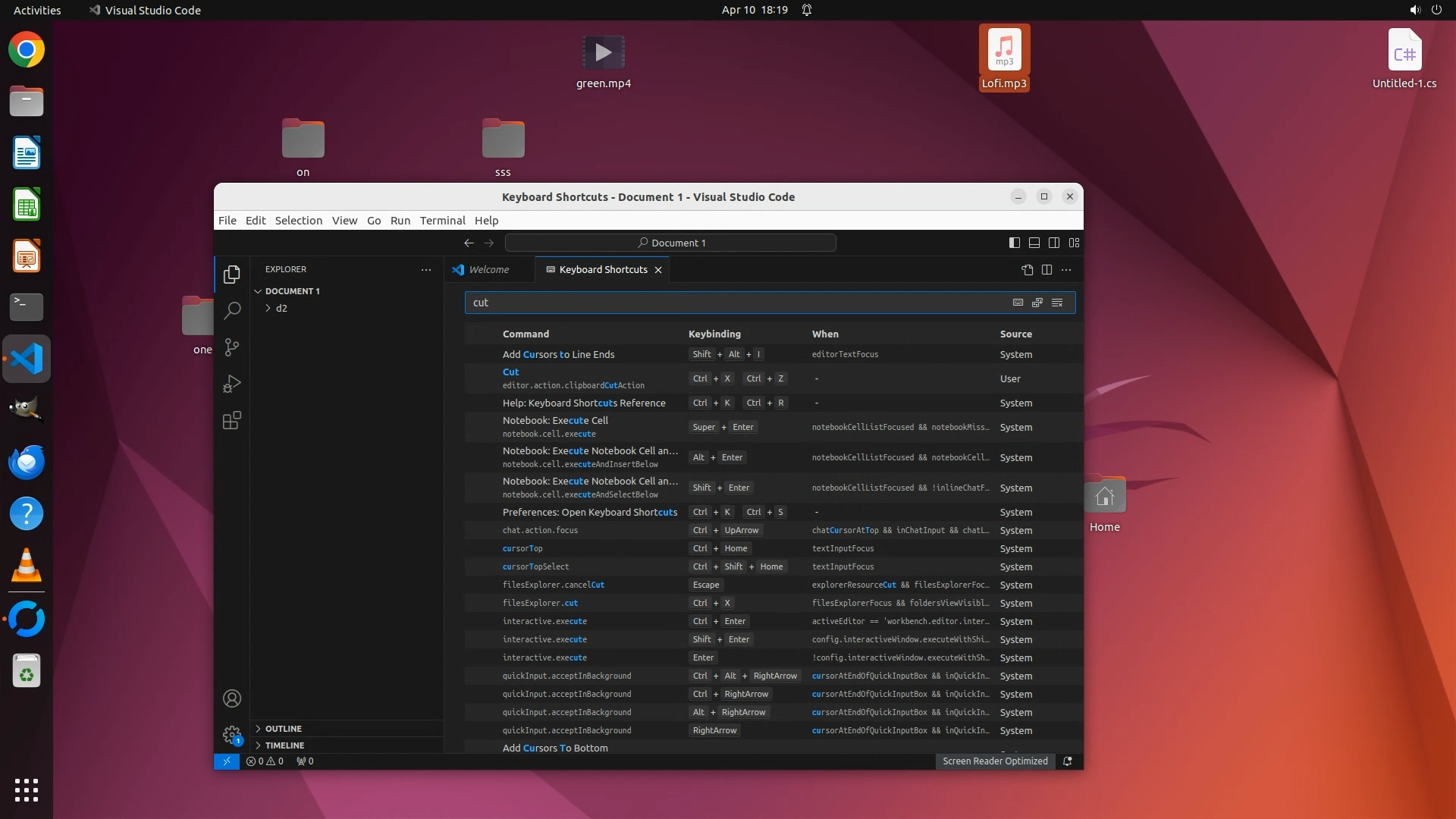The width and height of the screenshot is (1456, 819).
Task: Open the Manage gear icon
Action: pyautogui.click(x=232, y=734)
